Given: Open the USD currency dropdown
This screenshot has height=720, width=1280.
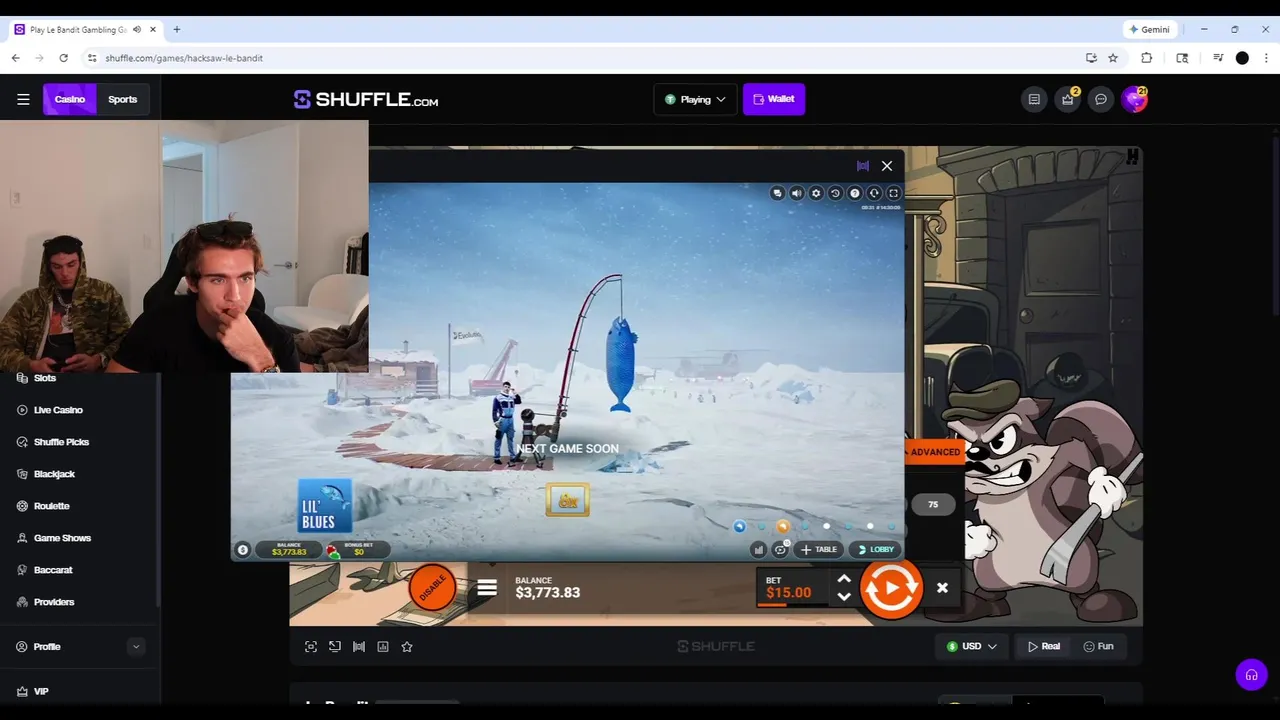Looking at the screenshot, I should pyautogui.click(x=972, y=646).
